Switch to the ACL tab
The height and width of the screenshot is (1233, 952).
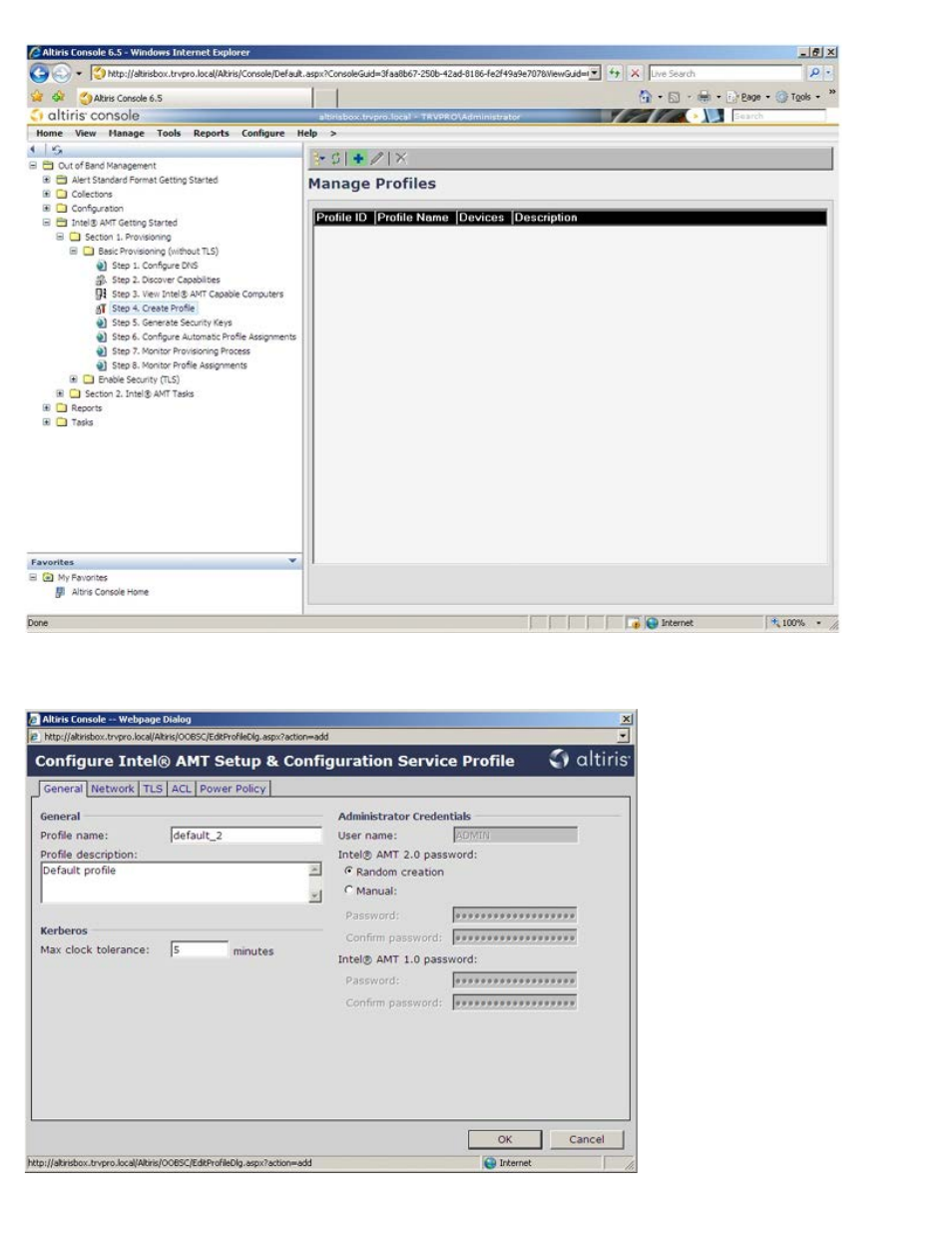click(182, 789)
